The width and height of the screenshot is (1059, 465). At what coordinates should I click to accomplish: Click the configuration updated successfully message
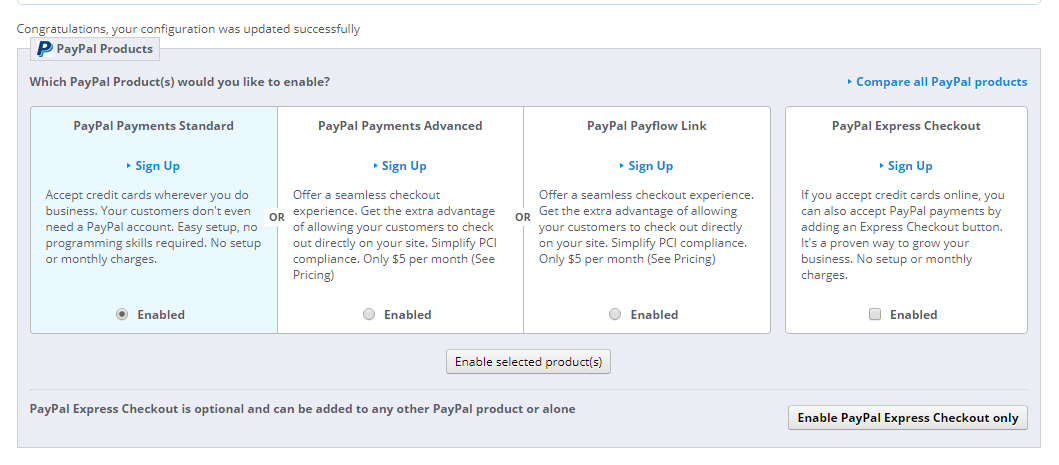tap(188, 29)
